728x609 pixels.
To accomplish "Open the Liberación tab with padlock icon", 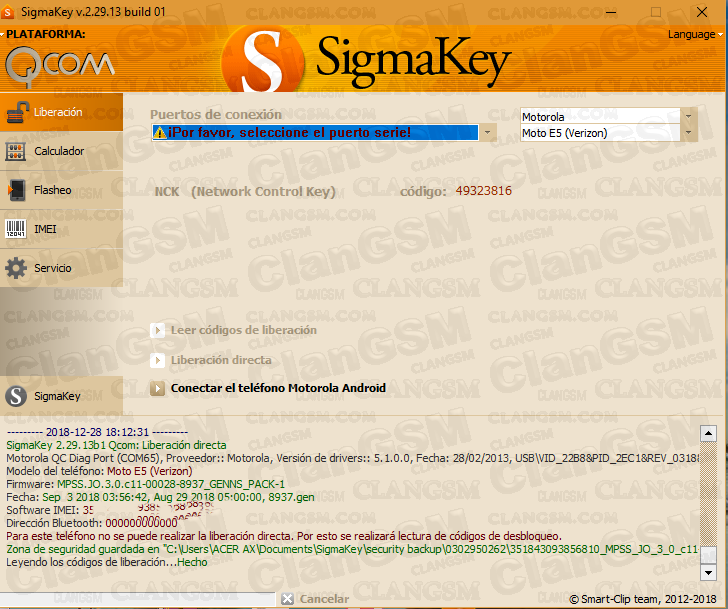I will (x=61, y=112).
